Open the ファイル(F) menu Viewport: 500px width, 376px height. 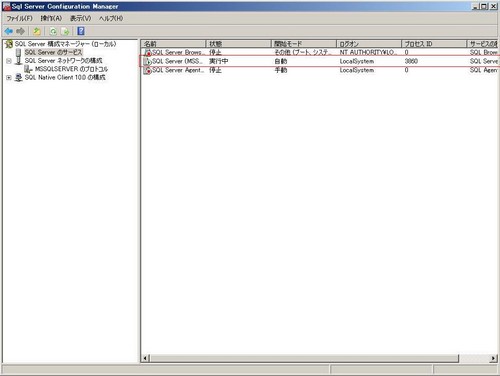point(20,18)
